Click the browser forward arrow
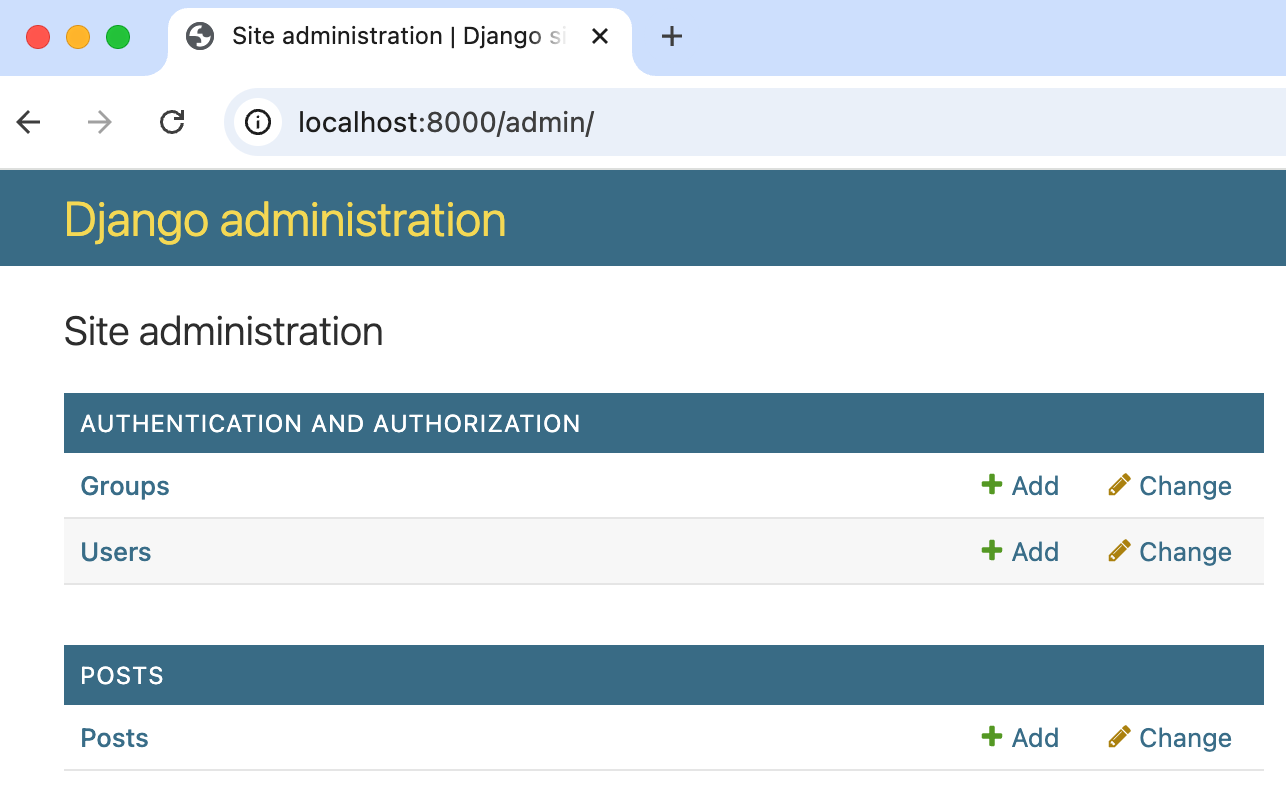Viewport: 1286px width, 788px height. click(100, 122)
